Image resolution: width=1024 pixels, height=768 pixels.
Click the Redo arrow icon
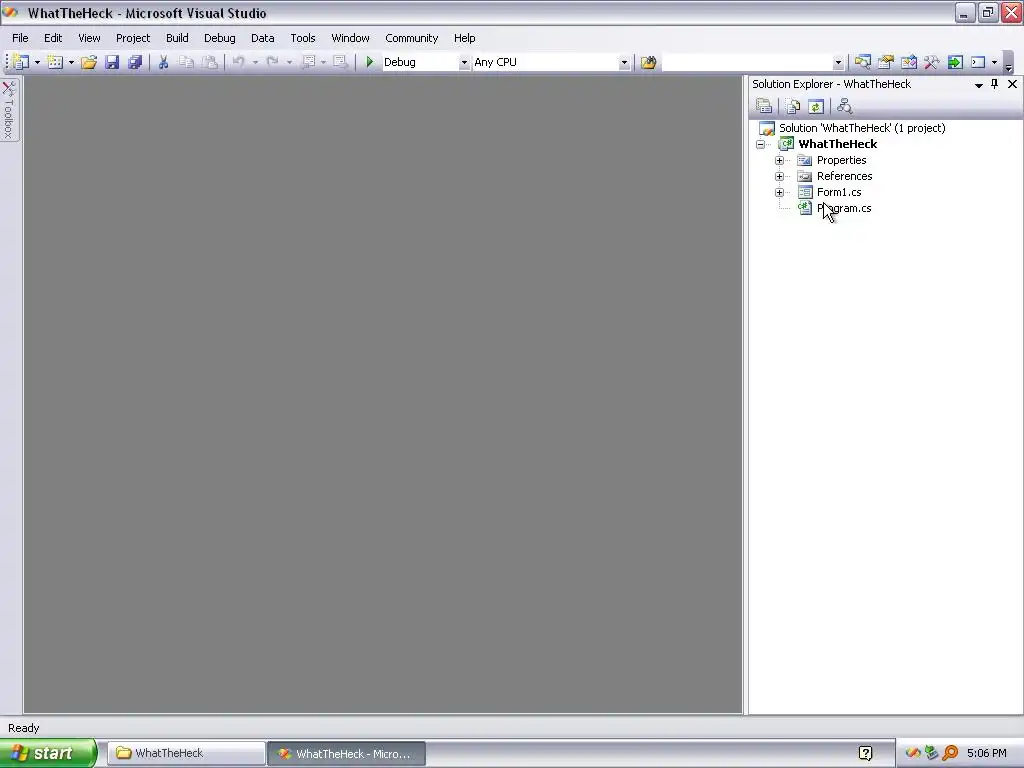pos(272,62)
